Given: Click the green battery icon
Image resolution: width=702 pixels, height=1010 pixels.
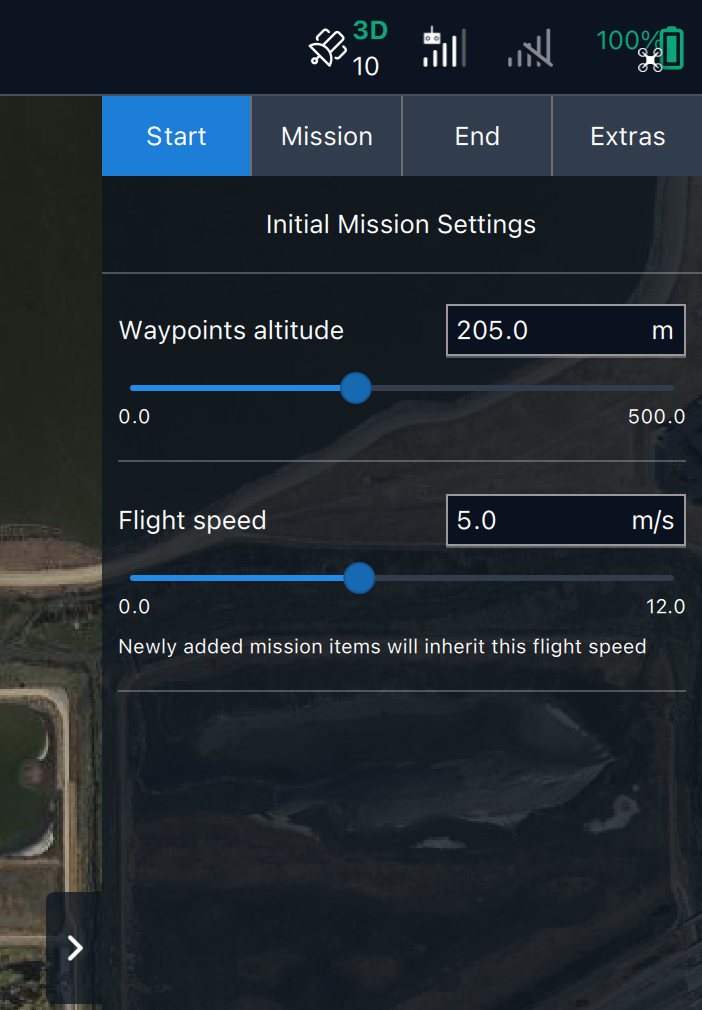Looking at the screenshot, I should [674, 48].
